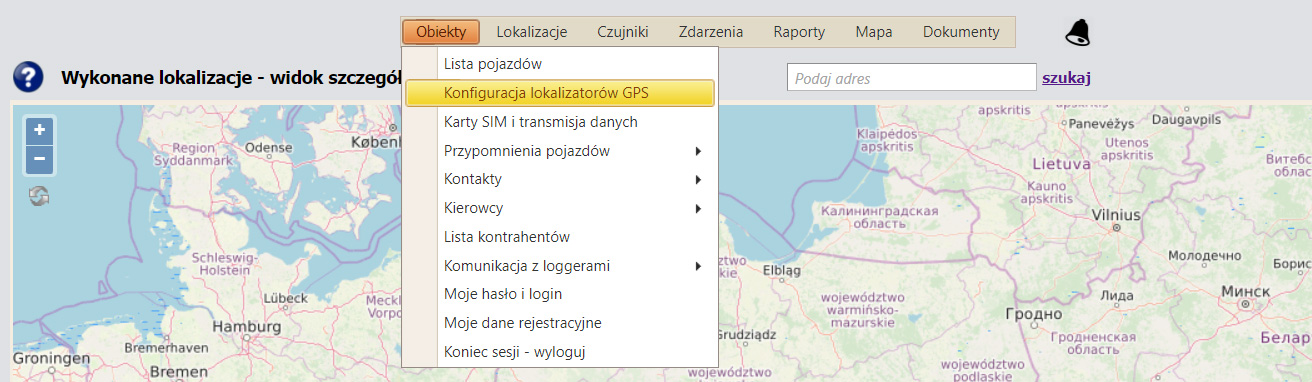Click Минск label on the map
The image size is (1312, 382).
point(1246,291)
